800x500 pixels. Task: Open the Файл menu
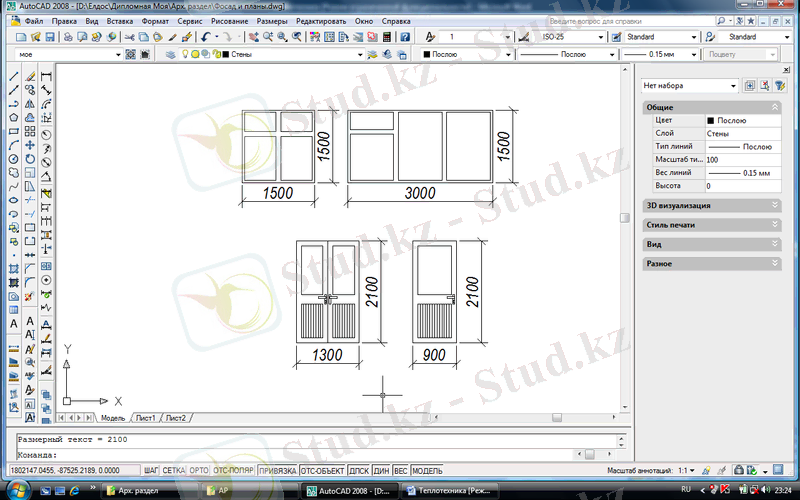coord(34,21)
